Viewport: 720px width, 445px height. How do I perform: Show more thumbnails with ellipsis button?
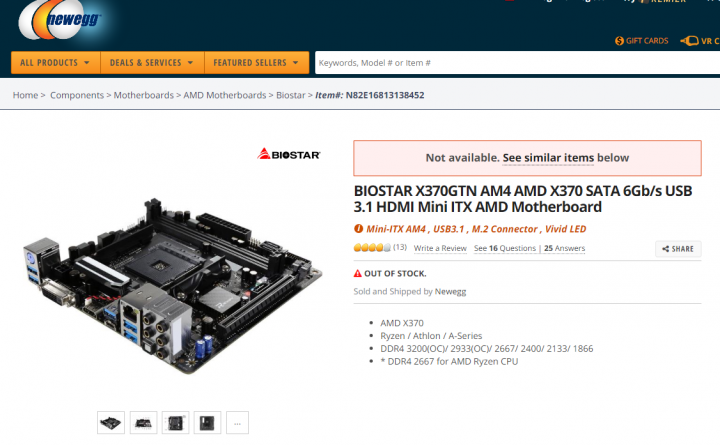[x=237, y=422]
